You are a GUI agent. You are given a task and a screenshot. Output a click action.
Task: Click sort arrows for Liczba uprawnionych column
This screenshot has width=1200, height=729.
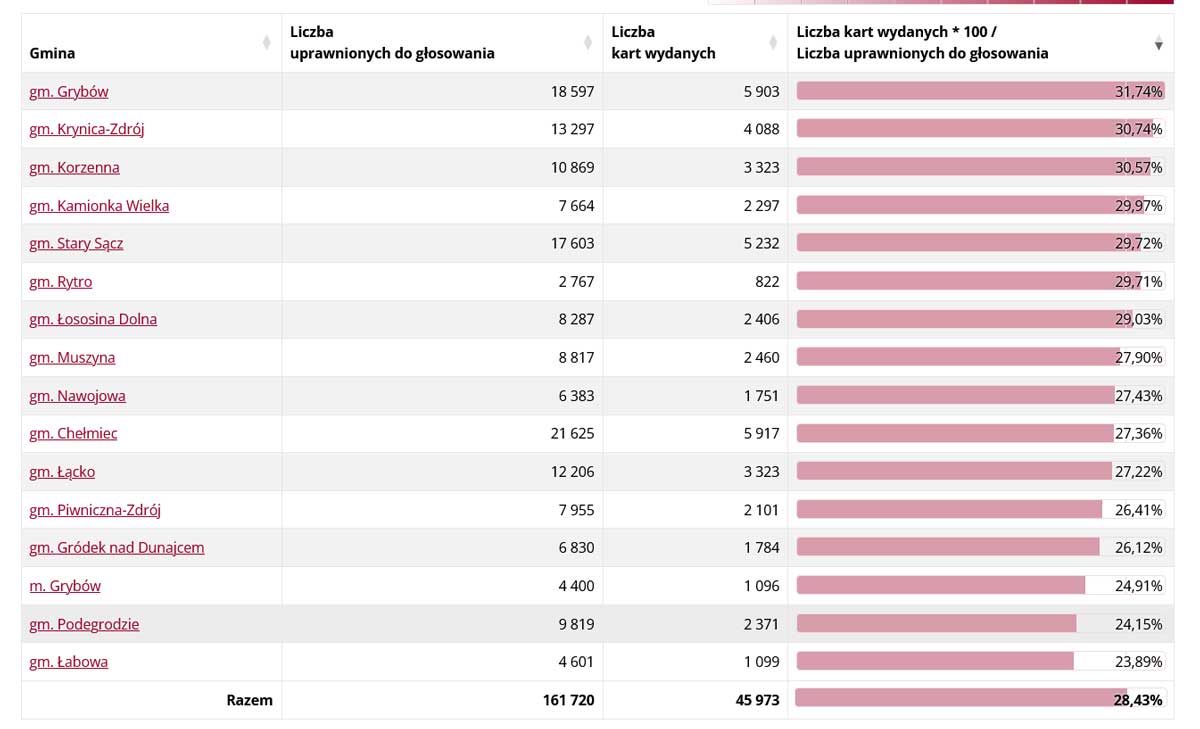click(588, 43)
